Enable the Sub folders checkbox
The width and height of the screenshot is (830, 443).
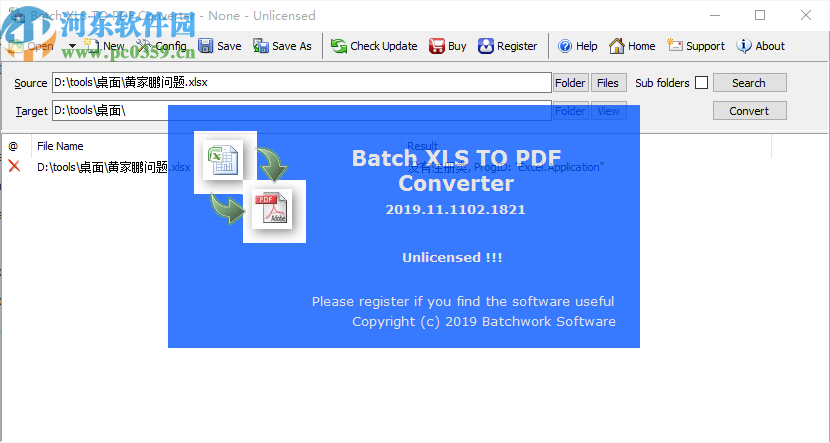(701, 83)
